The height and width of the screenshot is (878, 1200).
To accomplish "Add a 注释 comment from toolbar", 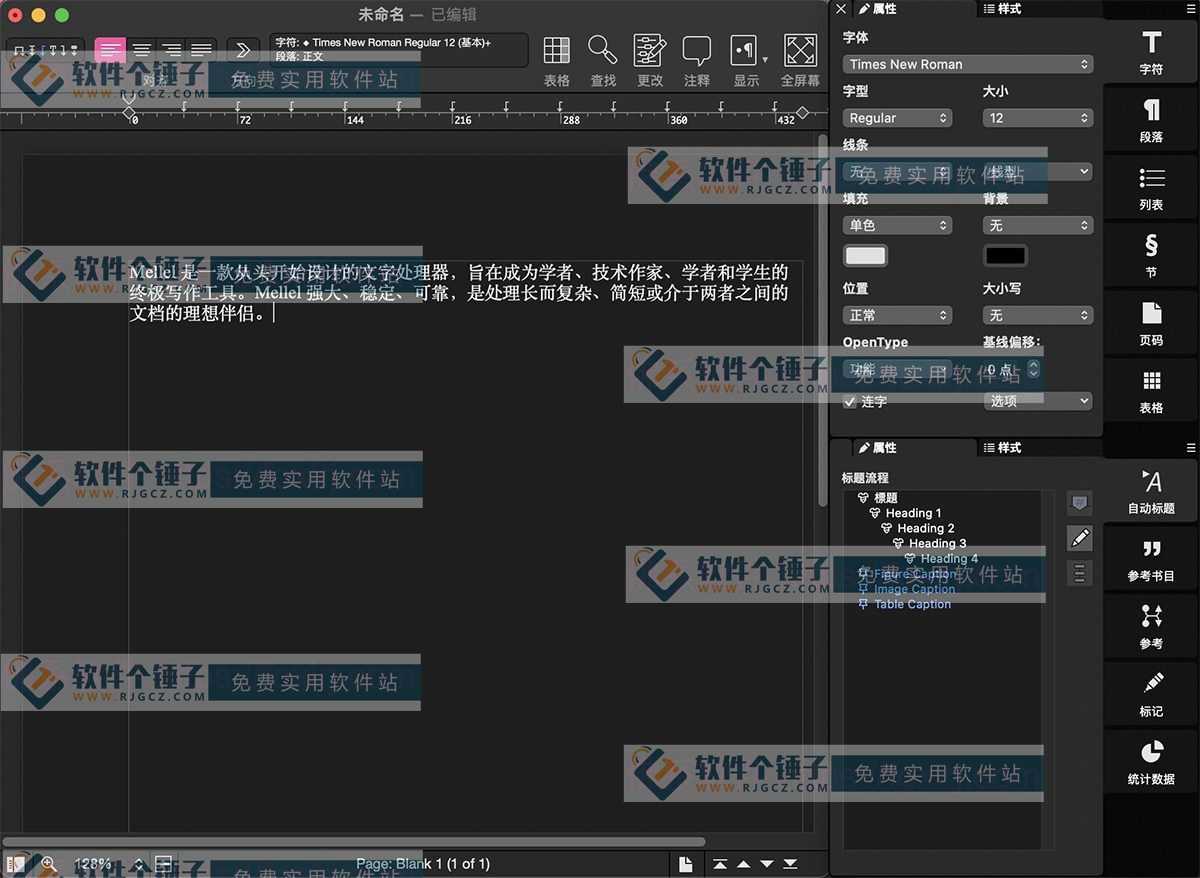I will [x=697, y=60].
